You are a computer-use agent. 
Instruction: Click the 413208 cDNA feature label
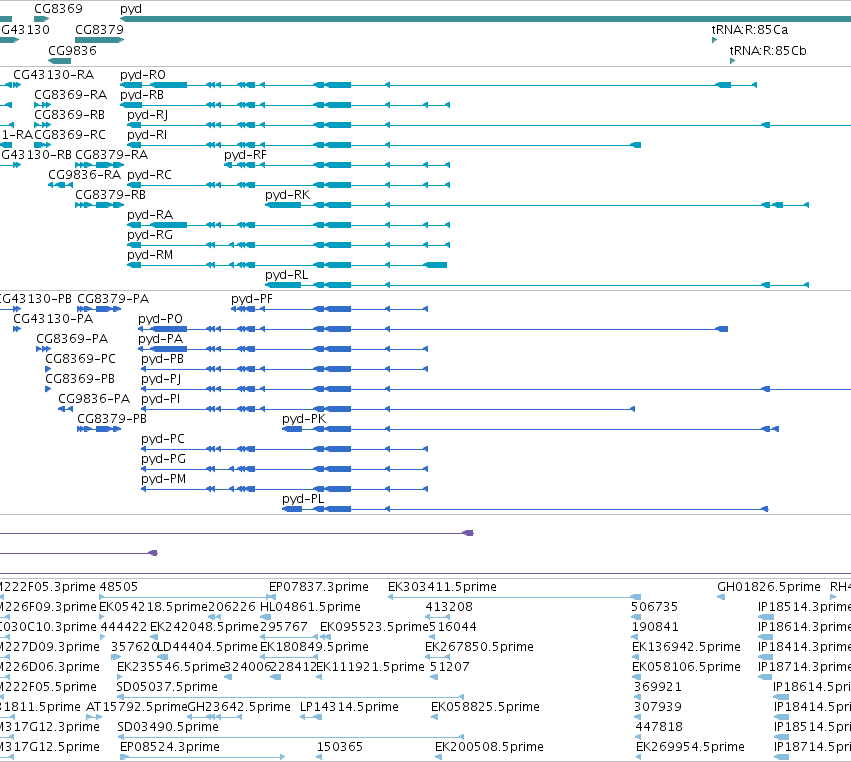(449, 607)
